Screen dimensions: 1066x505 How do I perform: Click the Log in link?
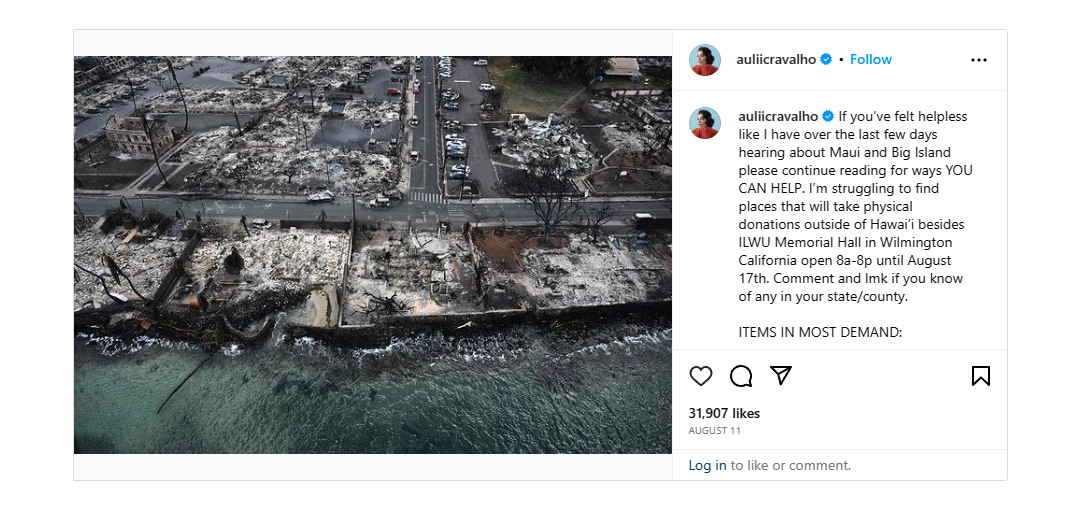707,466
